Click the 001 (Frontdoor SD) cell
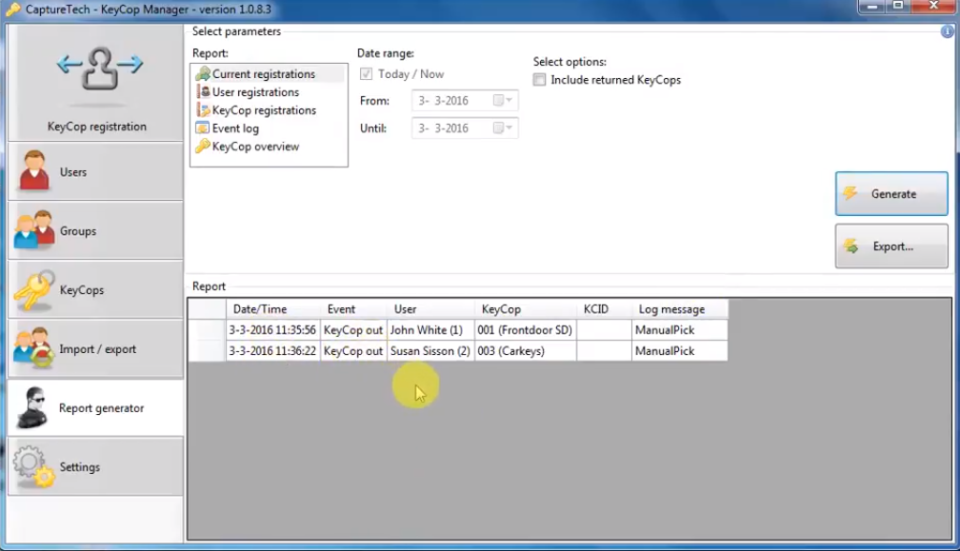Screen dimensions: 960x551 point(525,330)
